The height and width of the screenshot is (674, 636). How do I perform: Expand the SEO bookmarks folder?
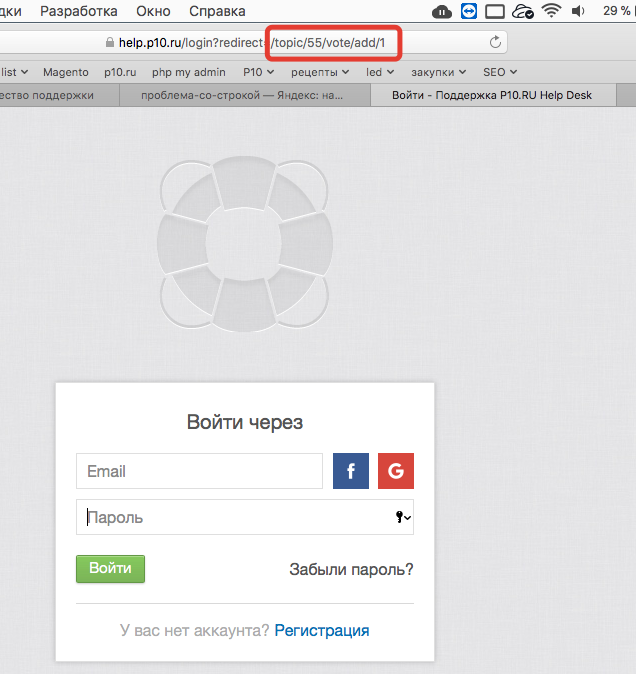point(500,72)
